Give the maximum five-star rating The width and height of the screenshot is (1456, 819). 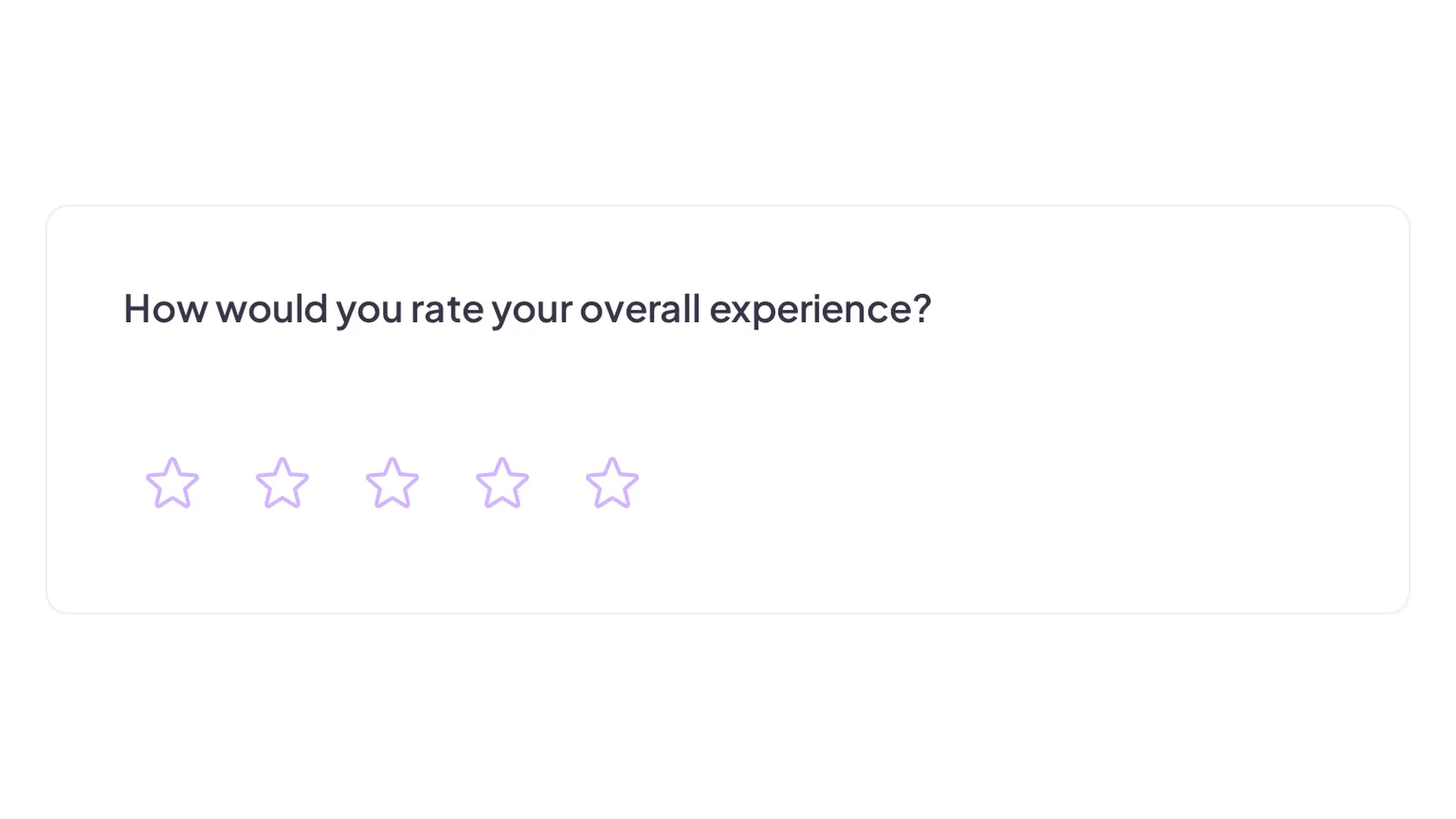click(x=612, y=483)
